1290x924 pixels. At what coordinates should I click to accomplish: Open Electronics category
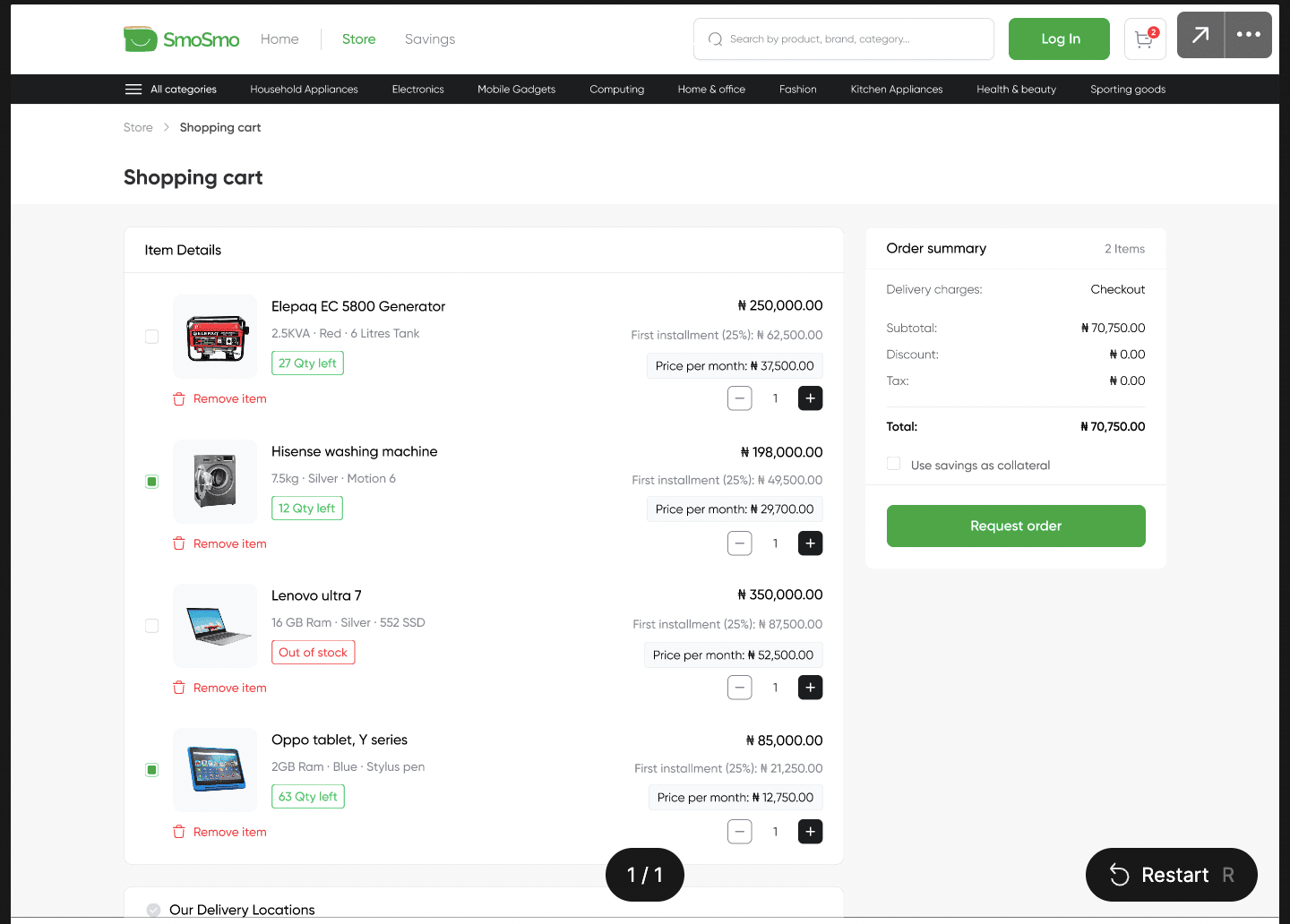tap(418, 90)
